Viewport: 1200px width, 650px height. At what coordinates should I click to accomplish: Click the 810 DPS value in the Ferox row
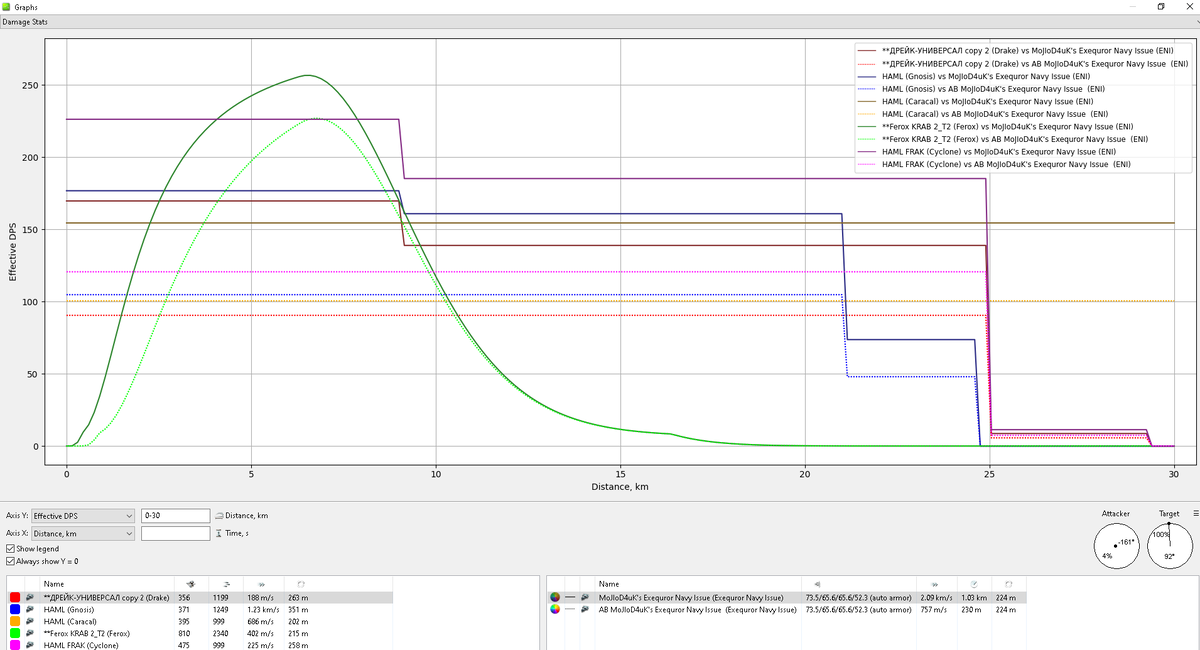184,633
